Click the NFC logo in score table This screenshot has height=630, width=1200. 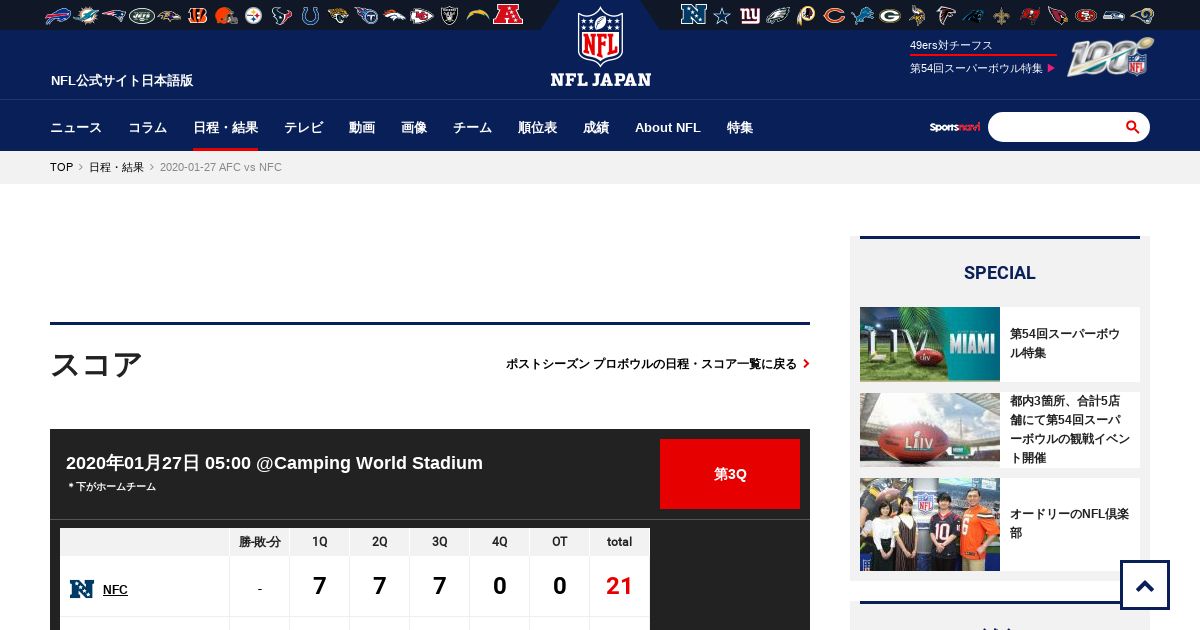point(82,589)
